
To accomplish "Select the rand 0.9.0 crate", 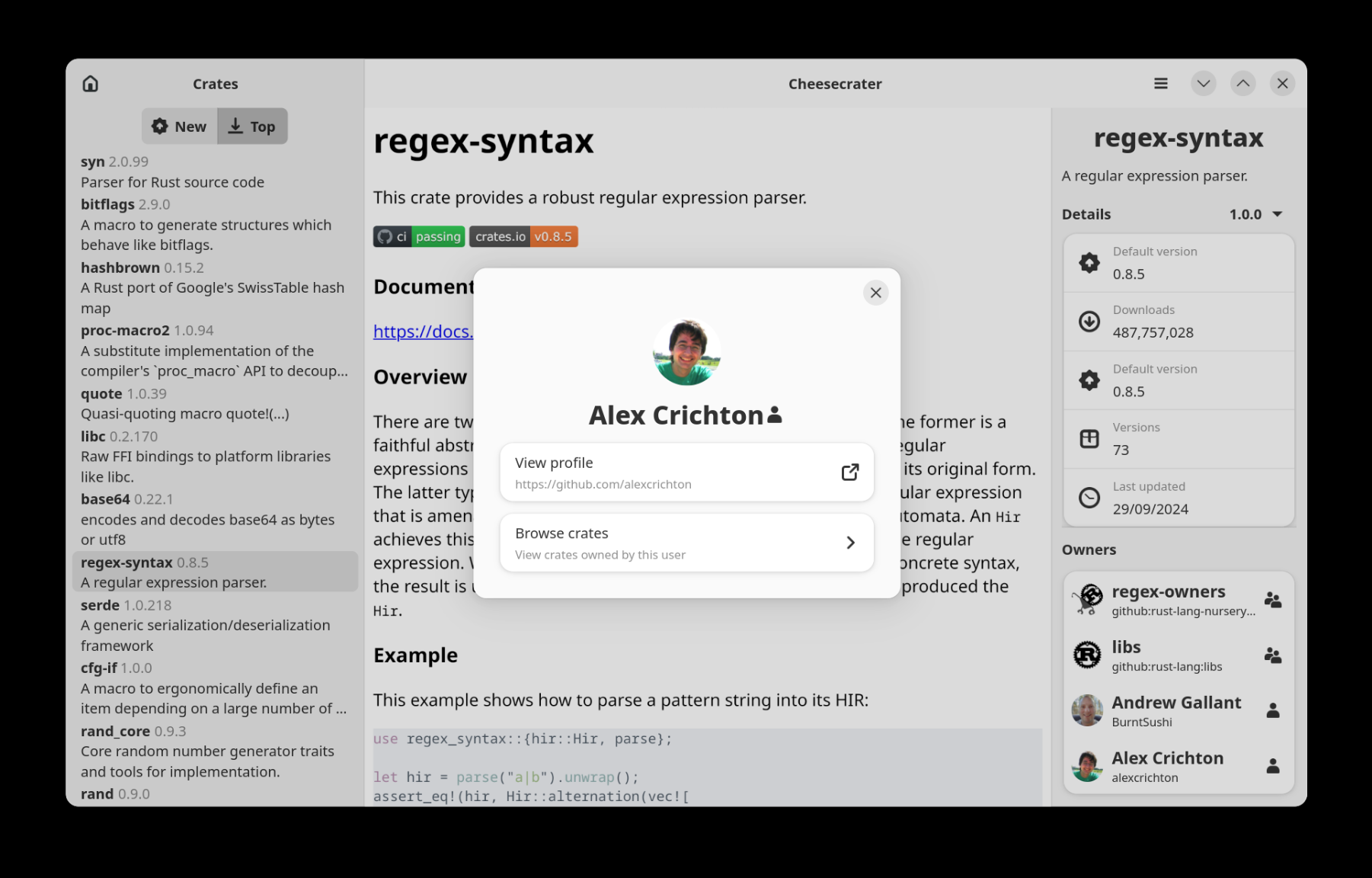I will click(x=215, y=794).
